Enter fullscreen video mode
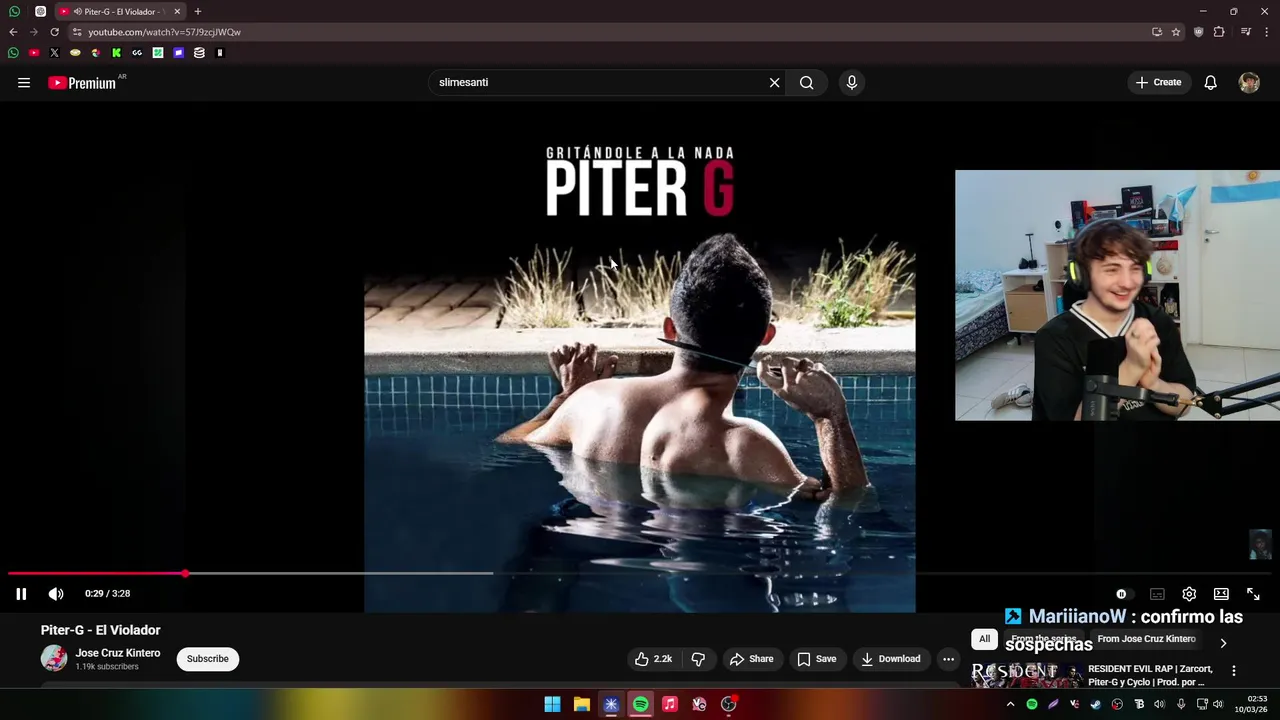The height and width of the screenshot is (720, 1280). click(1253, 594)
